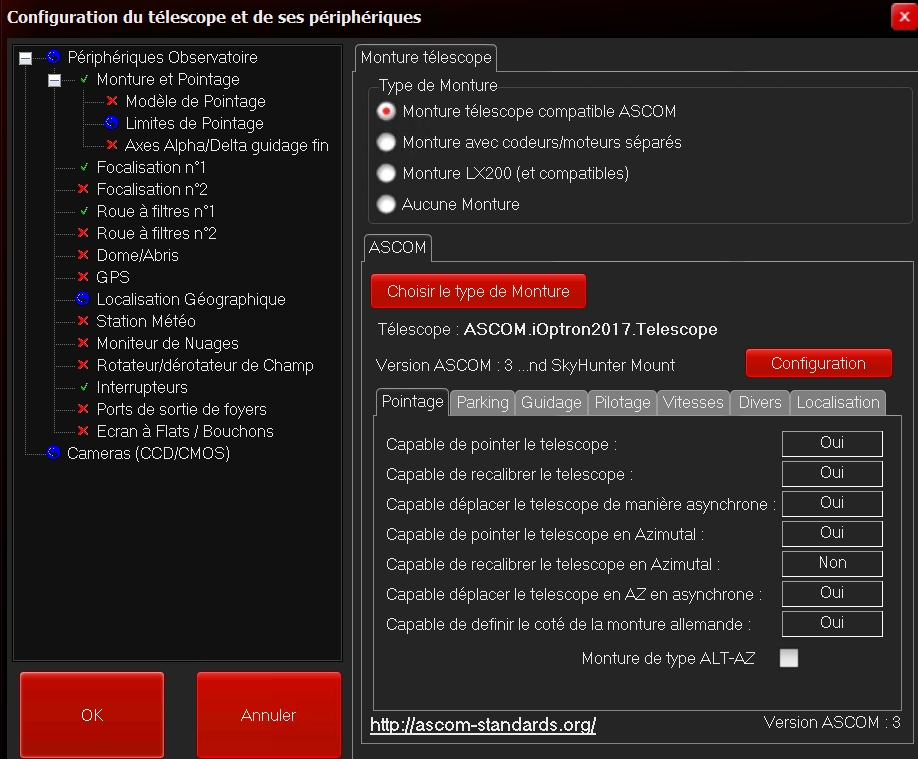Select Station Météo in device tree

click(145, 321)
